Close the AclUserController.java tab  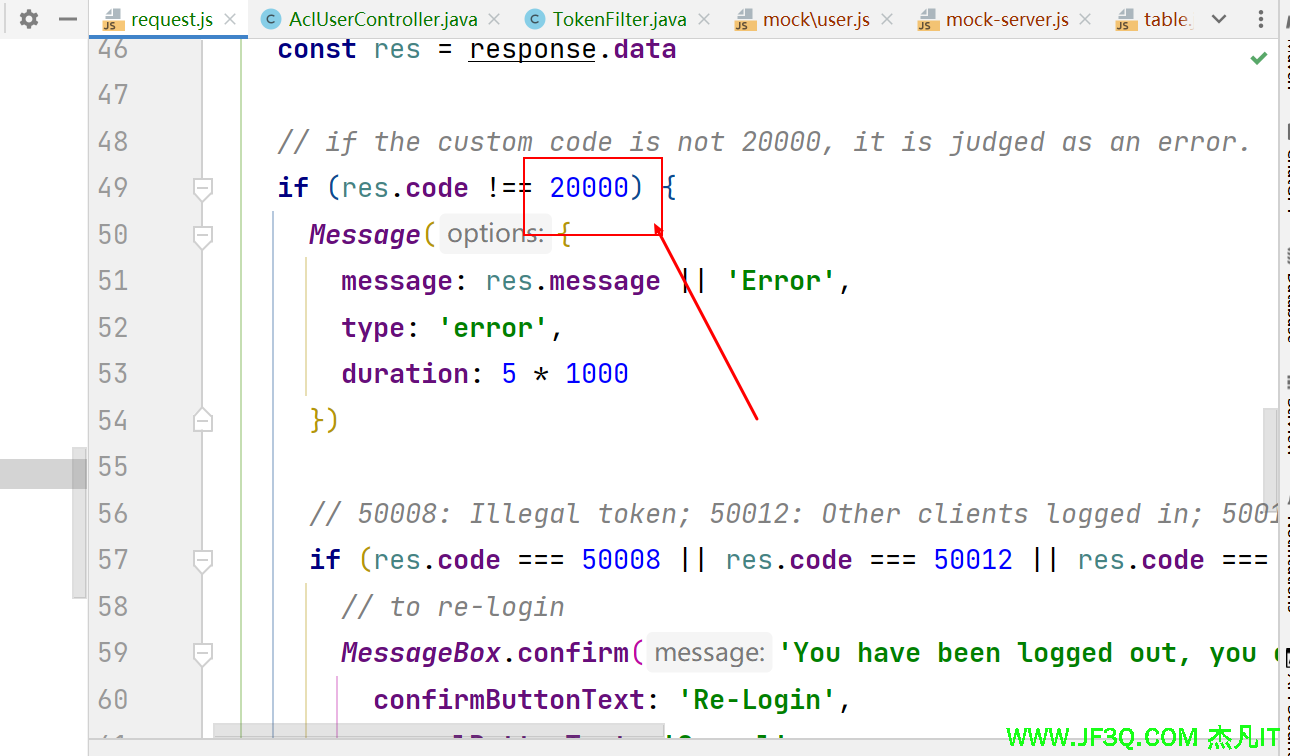[x=495, y=20]
